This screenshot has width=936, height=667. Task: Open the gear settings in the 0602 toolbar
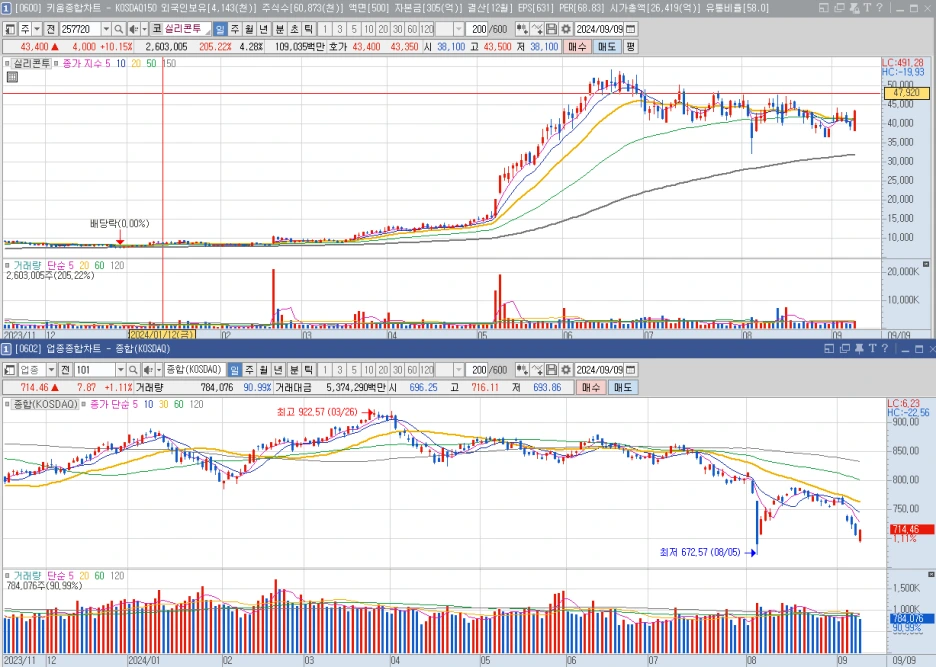(x=565, y=370)
